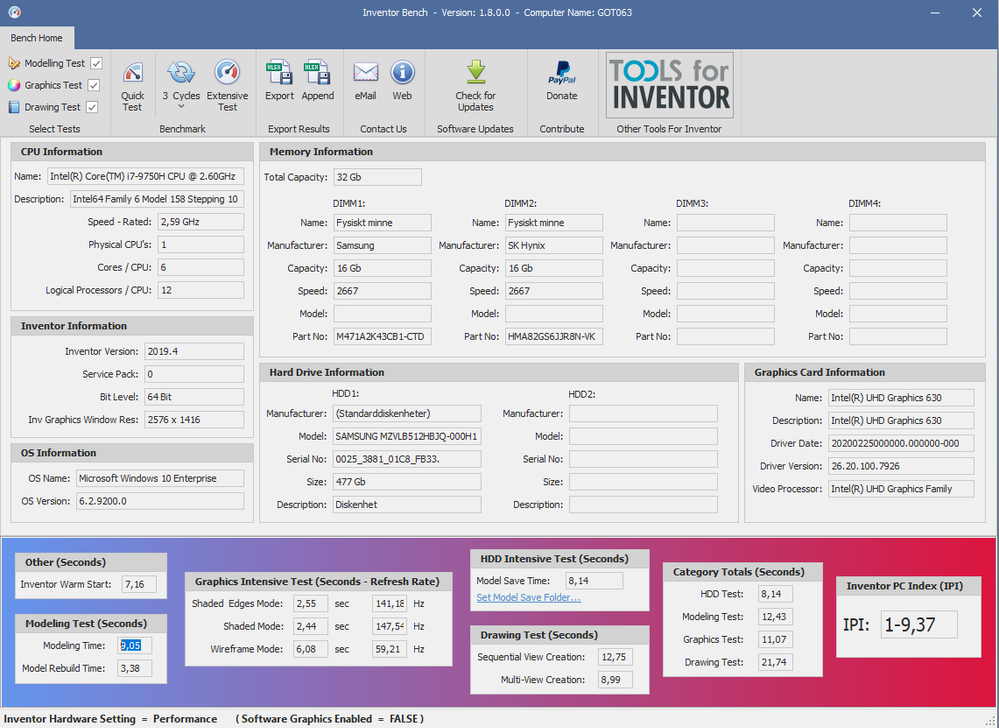The width and height of the screenshot is (999, 728).
Task: Run the Quick Test benchmark
Action: click(x=133, y=87)
